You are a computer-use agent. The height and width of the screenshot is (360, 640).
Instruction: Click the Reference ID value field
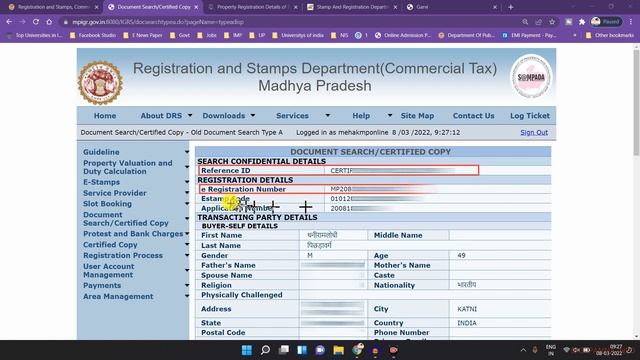point(402,171)
